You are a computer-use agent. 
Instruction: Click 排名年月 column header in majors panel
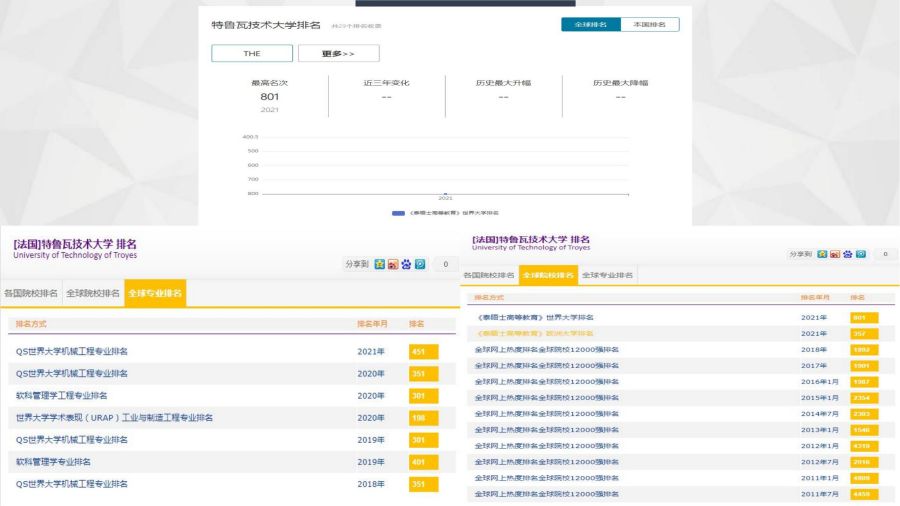pyautogui.click(x=373, y=324)
